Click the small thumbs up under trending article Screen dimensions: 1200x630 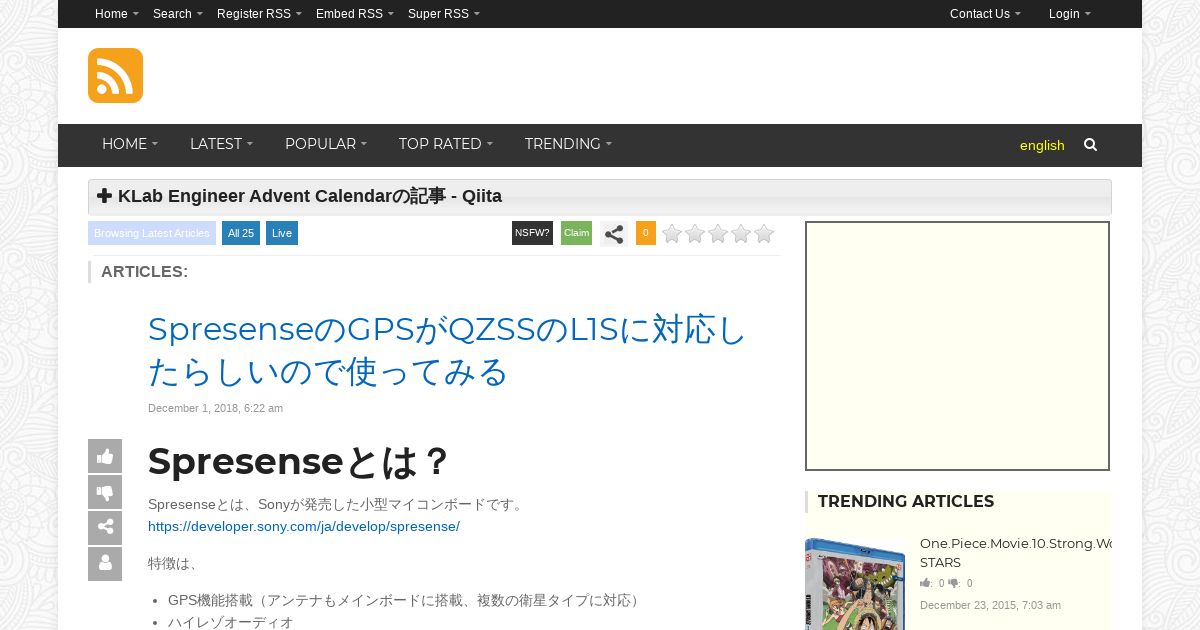coord(926,583)
